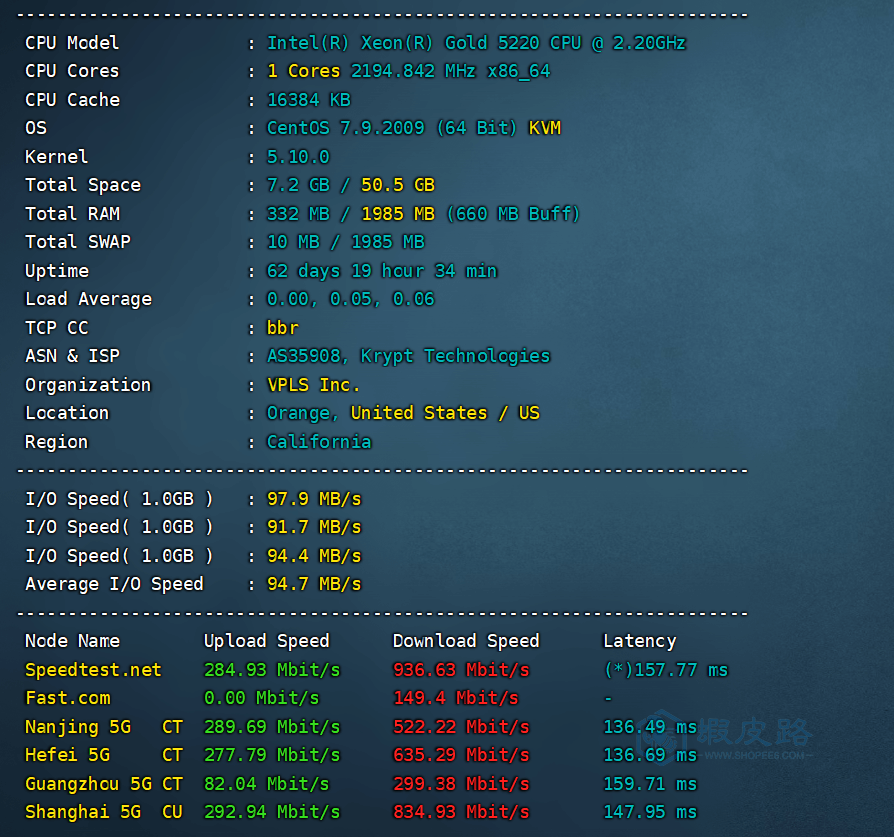The width and height of the screenshot is (894, 837).
Task: Click the 'CU' carrier label for Shanghai
Action: pos(172,812)
